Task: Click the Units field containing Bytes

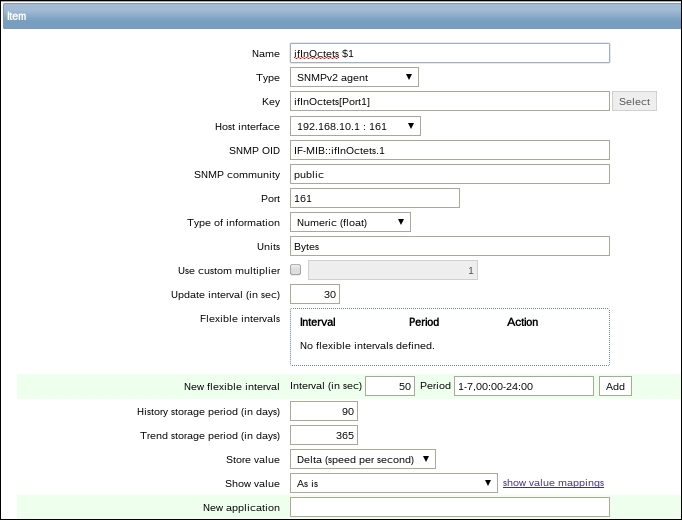Action: (449, 246)
